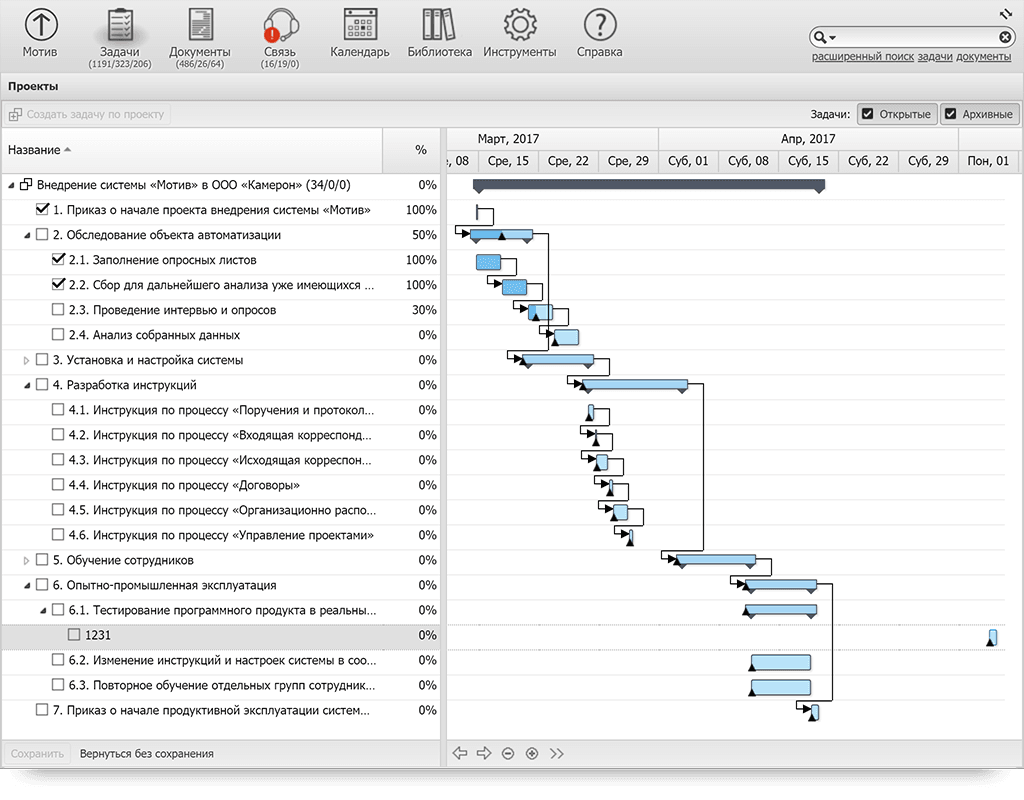
Task: Zoom in the Gantt chart
Action: pos(532,754)
